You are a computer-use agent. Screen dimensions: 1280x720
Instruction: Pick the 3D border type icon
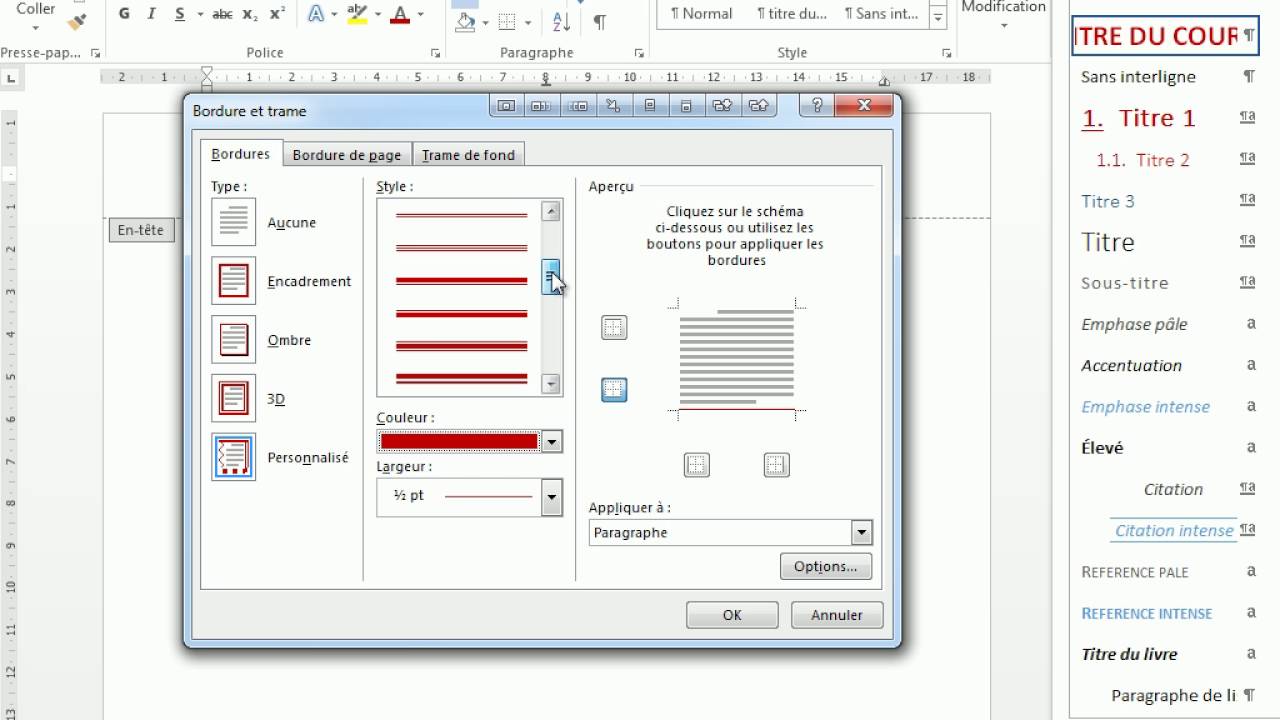[233, 398]
